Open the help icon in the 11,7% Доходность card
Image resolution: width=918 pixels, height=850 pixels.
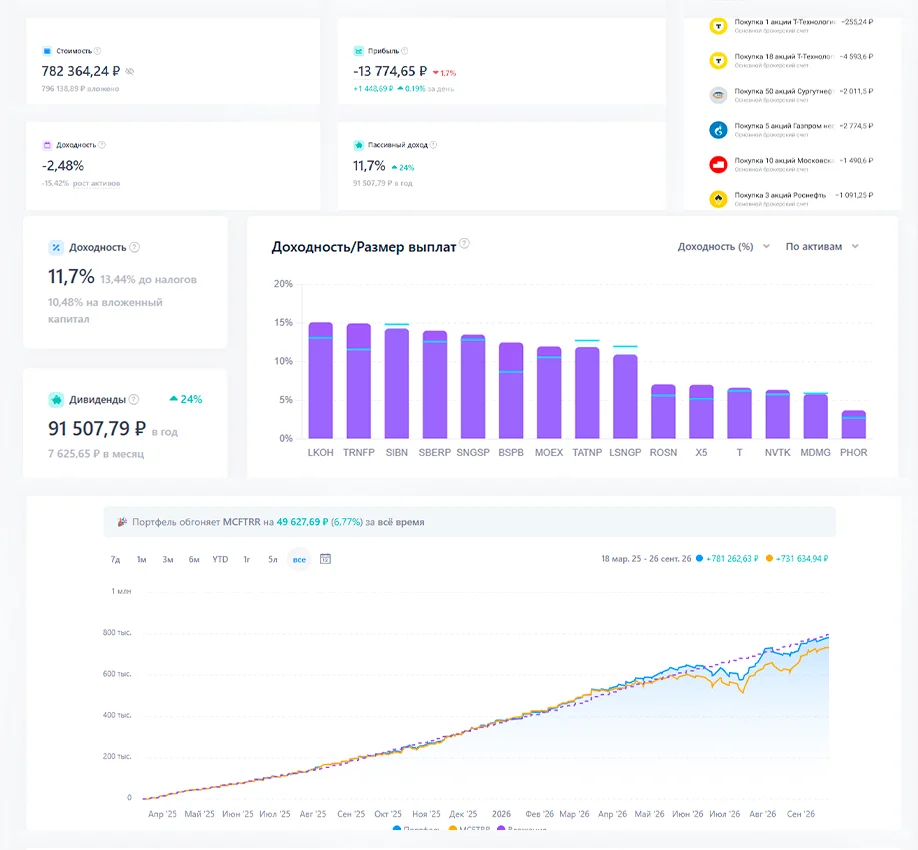[135, 247]
